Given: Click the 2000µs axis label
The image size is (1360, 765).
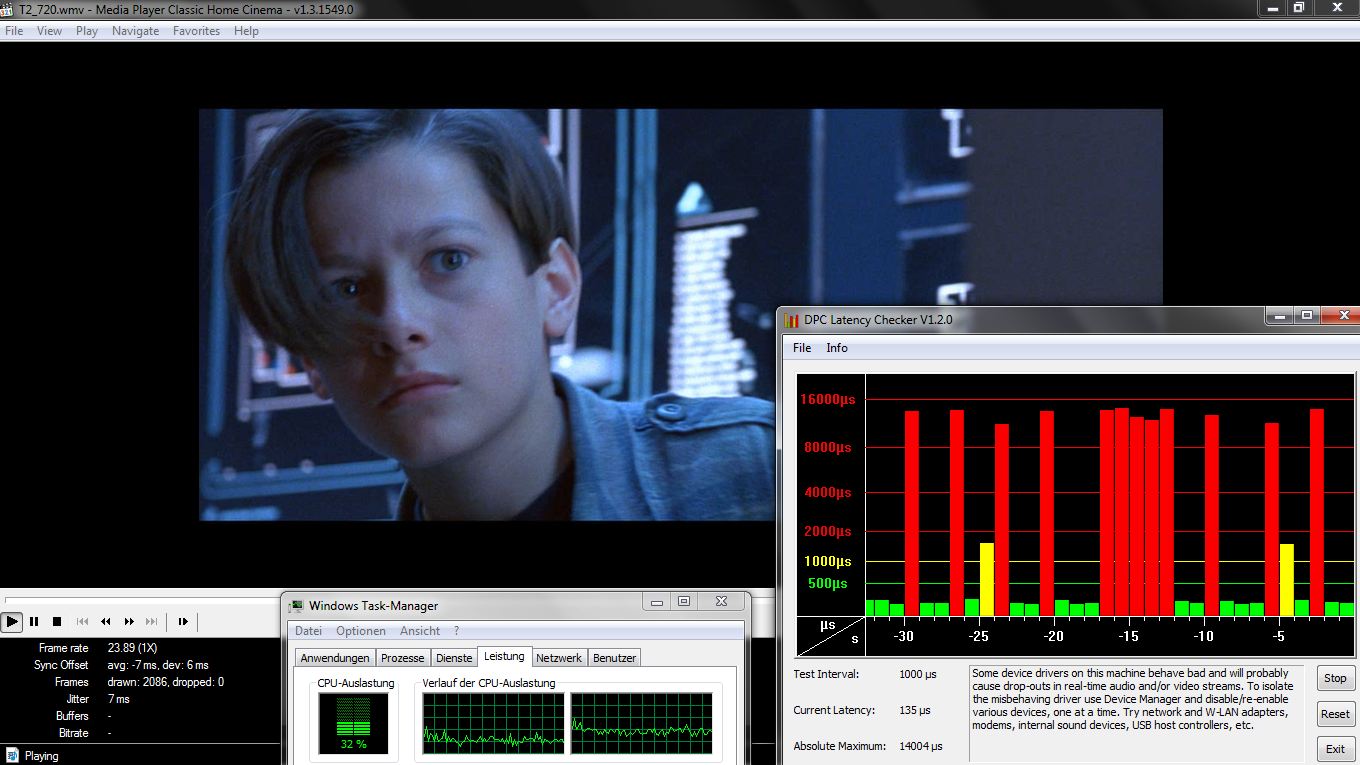Looking at the screenshot, I should pyautogui.click(x=828, y=531).
